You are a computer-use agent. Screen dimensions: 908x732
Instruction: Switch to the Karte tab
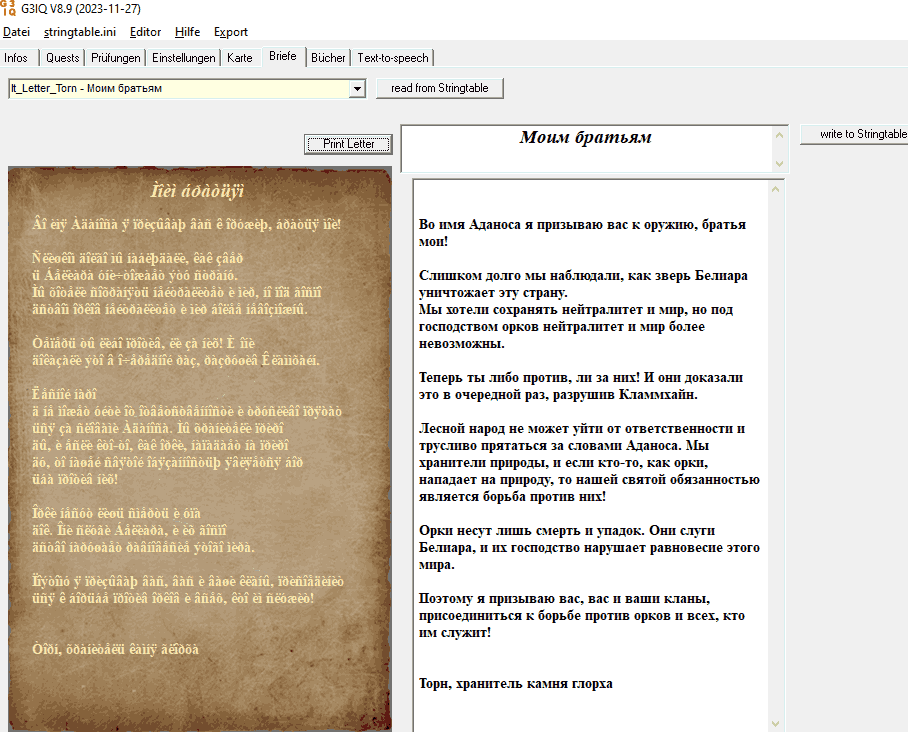240,58
